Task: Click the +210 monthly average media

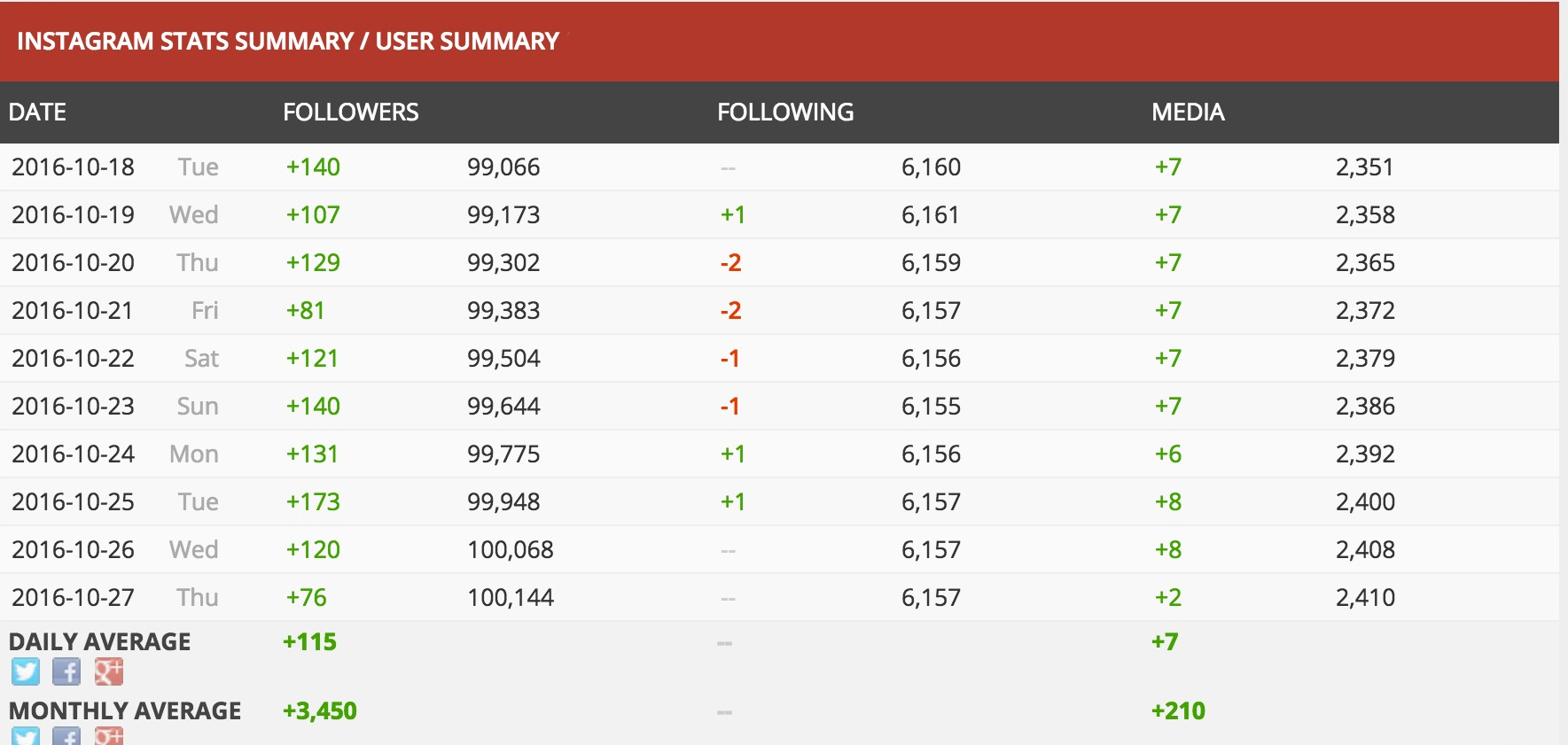Action: (x=1178, y=711)
